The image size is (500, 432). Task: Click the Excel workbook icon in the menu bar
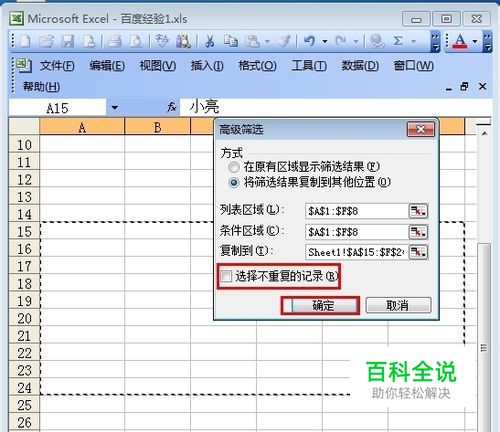pos(24,65)
